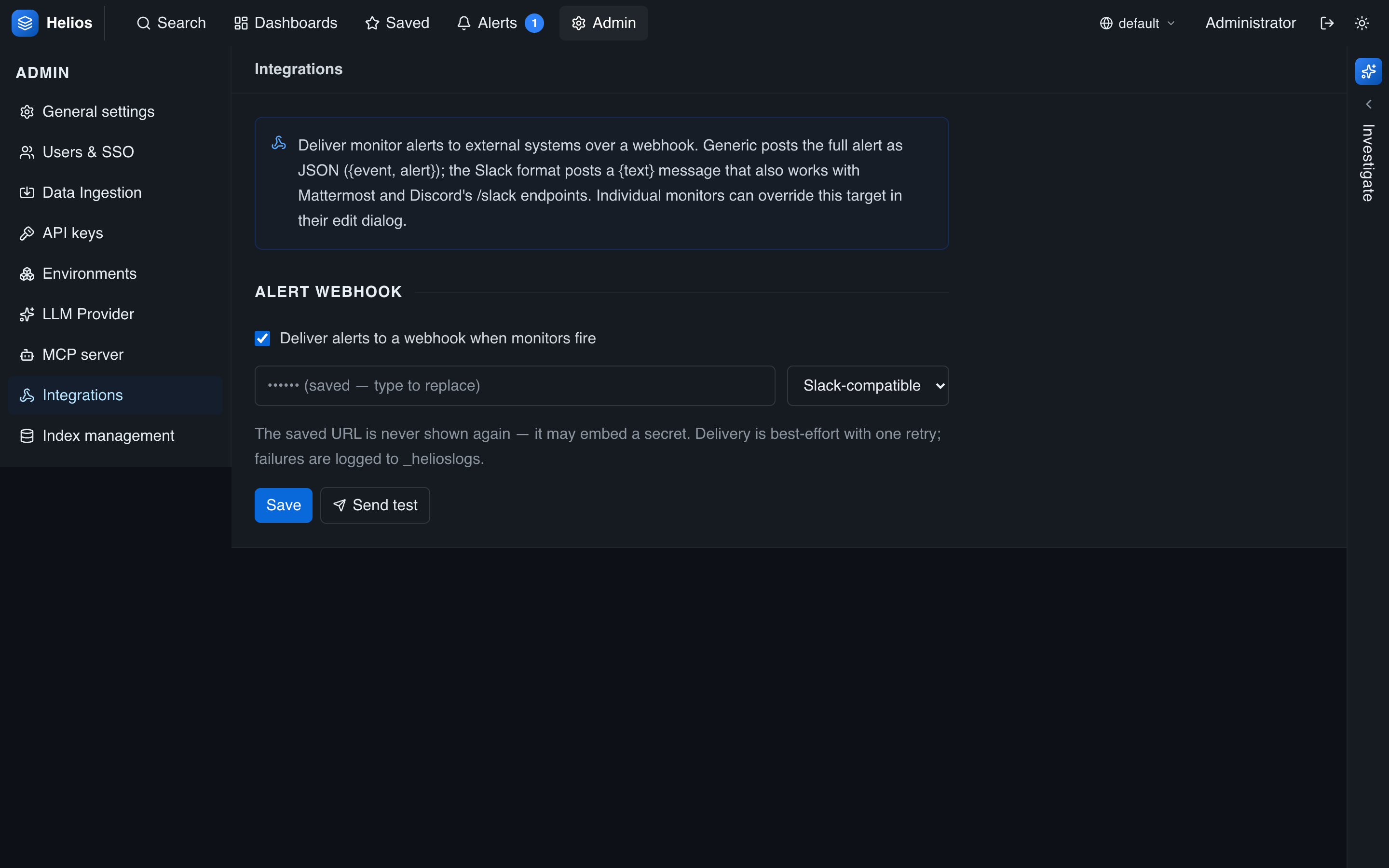Expand the default environment dropdown
Screen dimensions: 1389x868
[1137, 23]
